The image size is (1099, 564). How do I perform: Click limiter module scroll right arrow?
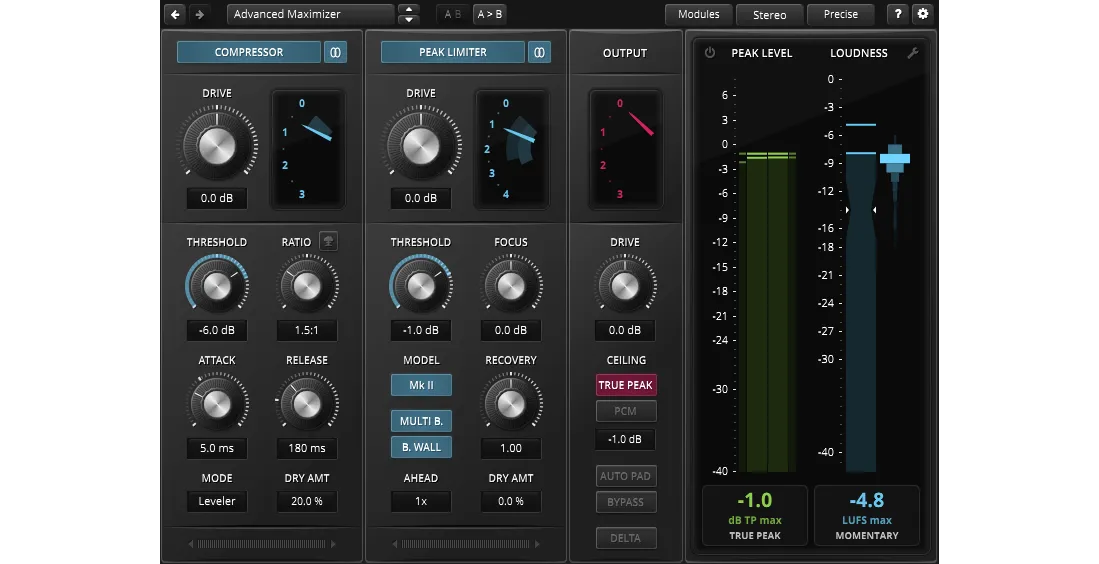pos(537,544)
